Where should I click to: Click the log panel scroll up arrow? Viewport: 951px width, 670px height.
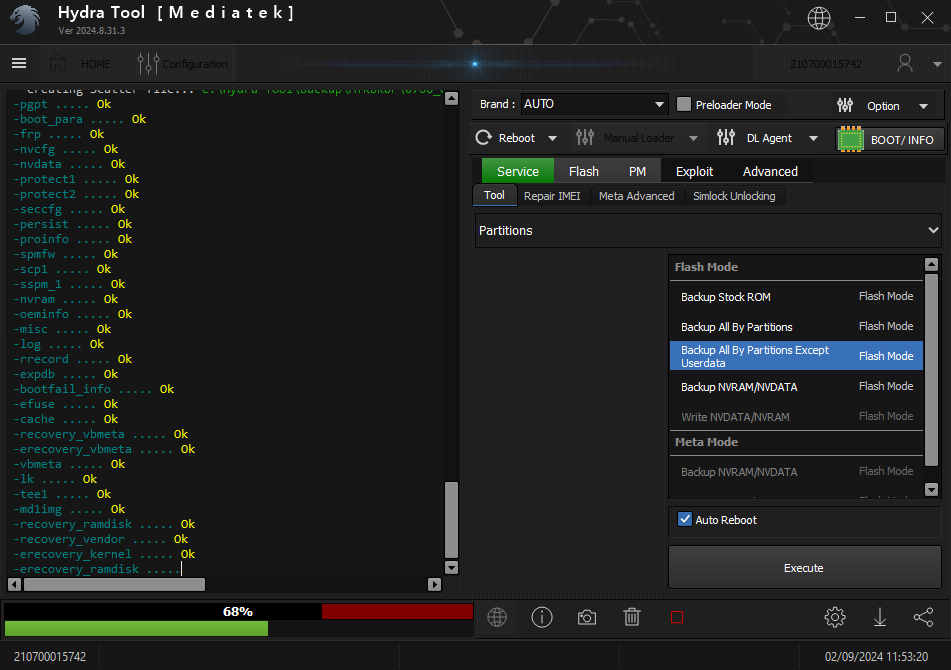[451, 98]
